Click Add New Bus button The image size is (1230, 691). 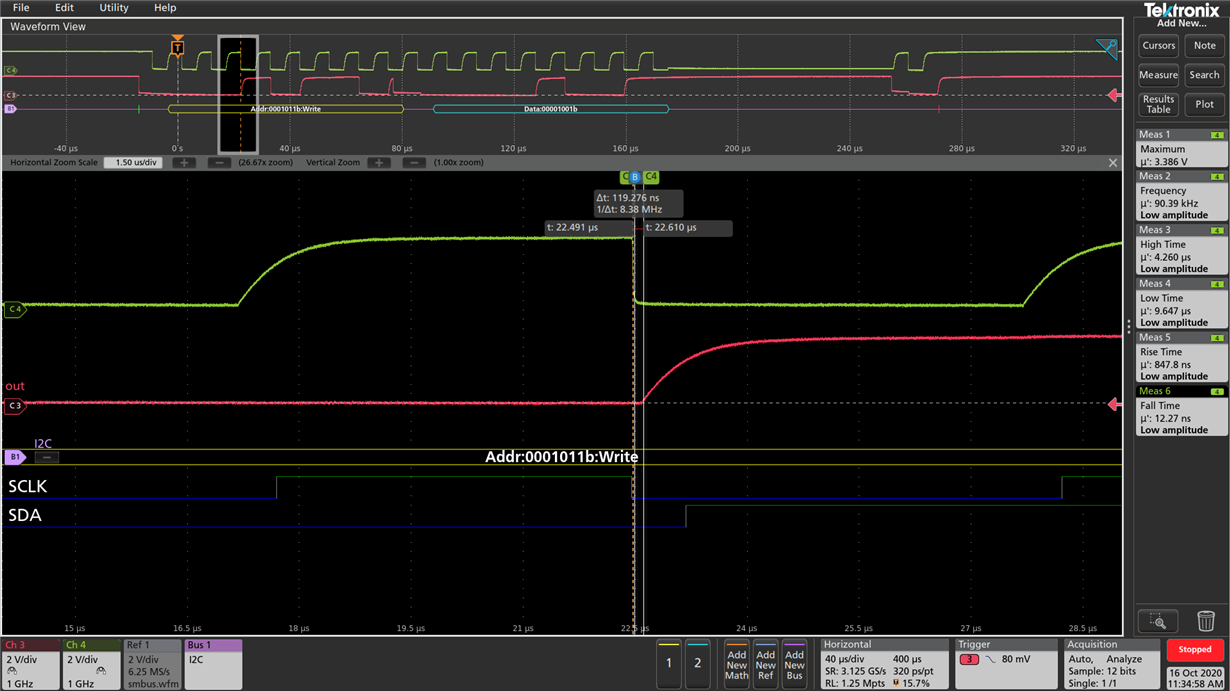(795, 664)
